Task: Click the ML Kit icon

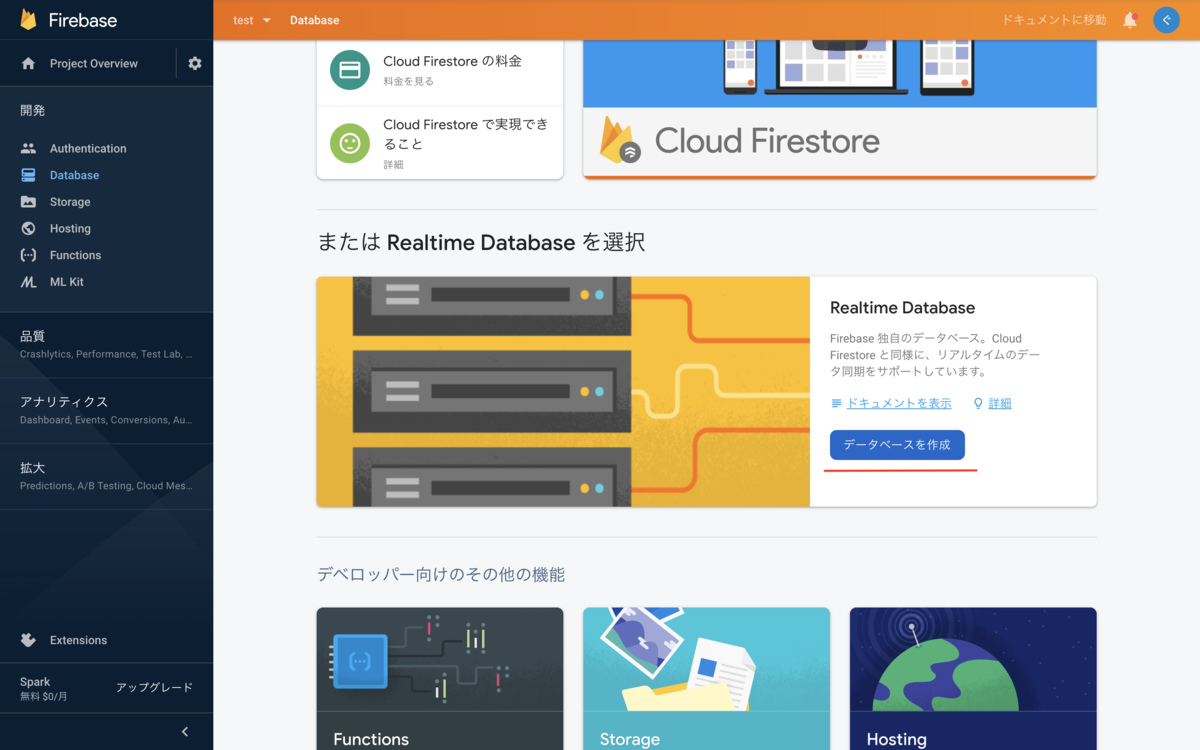Action: pos(28,282)
